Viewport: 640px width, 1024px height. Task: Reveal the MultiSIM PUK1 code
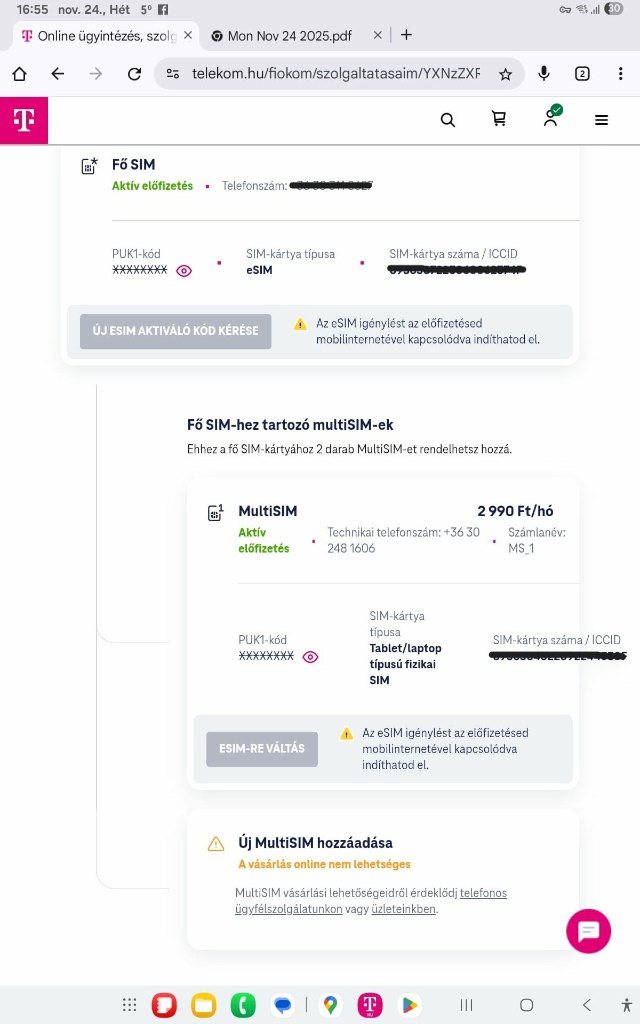tap(311, 657)
